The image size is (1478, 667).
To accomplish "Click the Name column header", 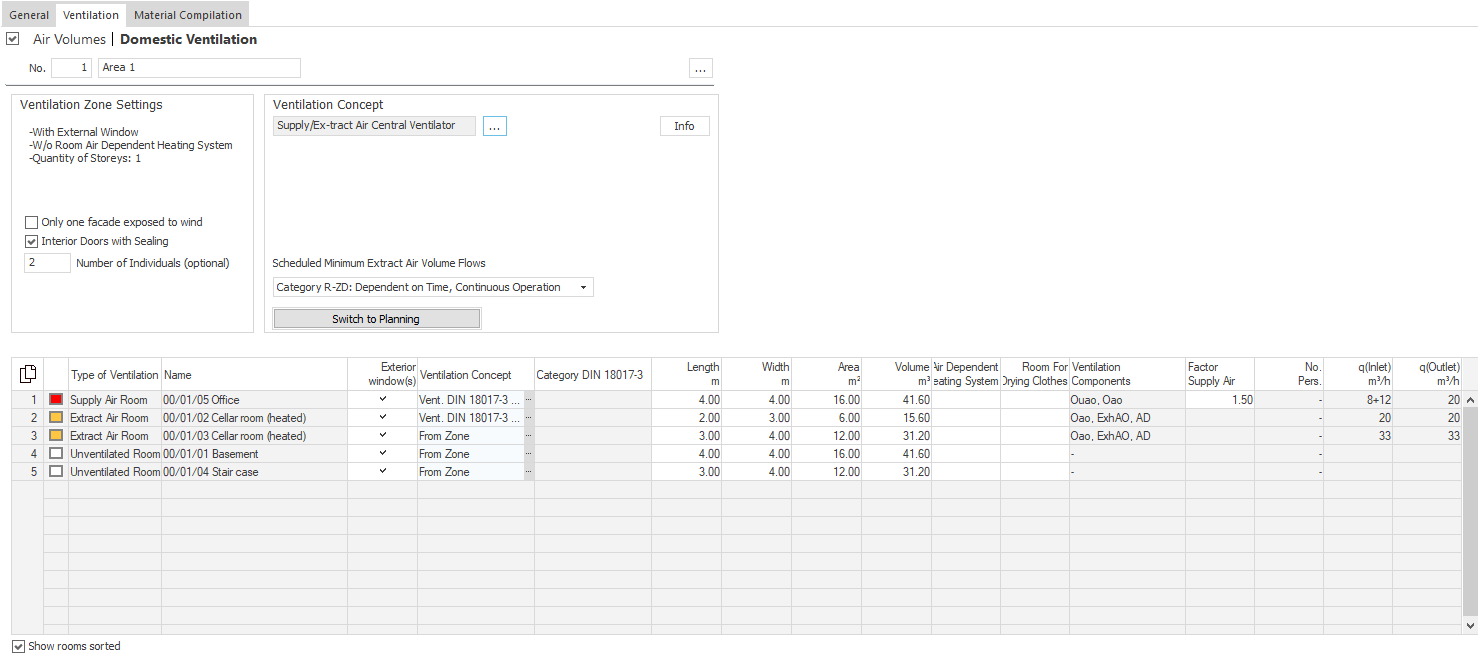I will point(254,375).
